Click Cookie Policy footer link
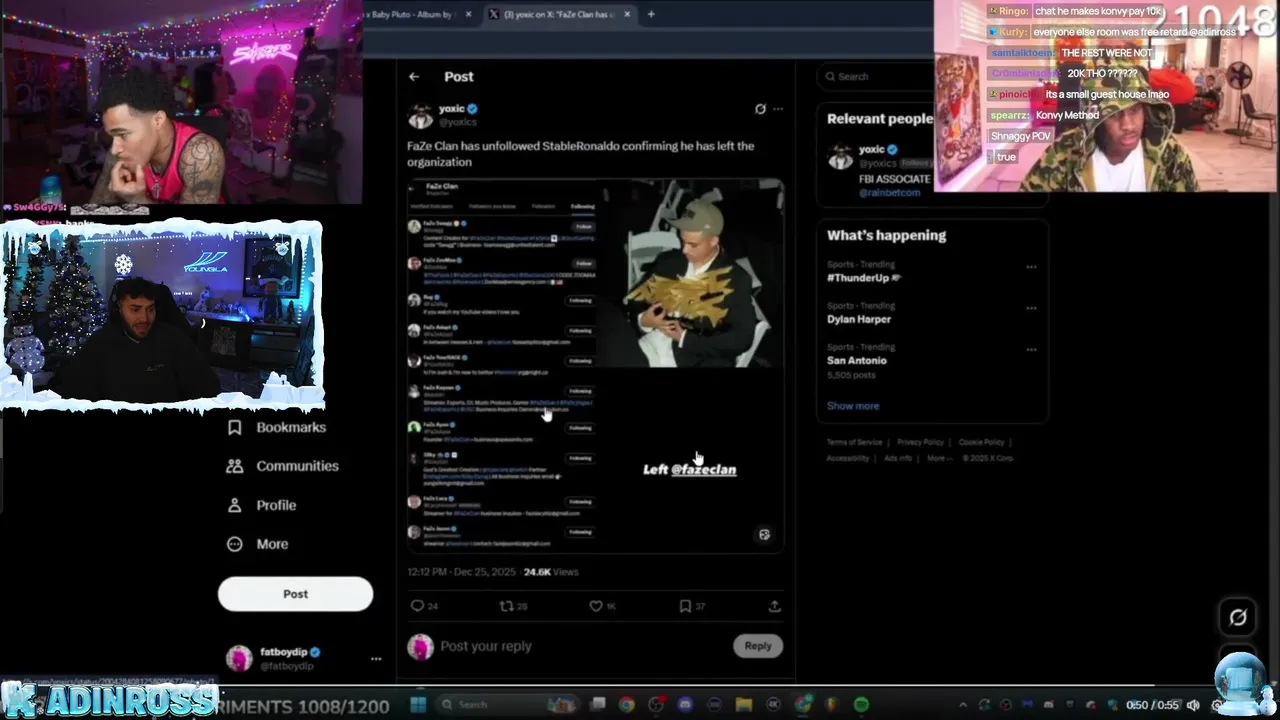This screenshot has height=720, width=1280. coord(981,442)
